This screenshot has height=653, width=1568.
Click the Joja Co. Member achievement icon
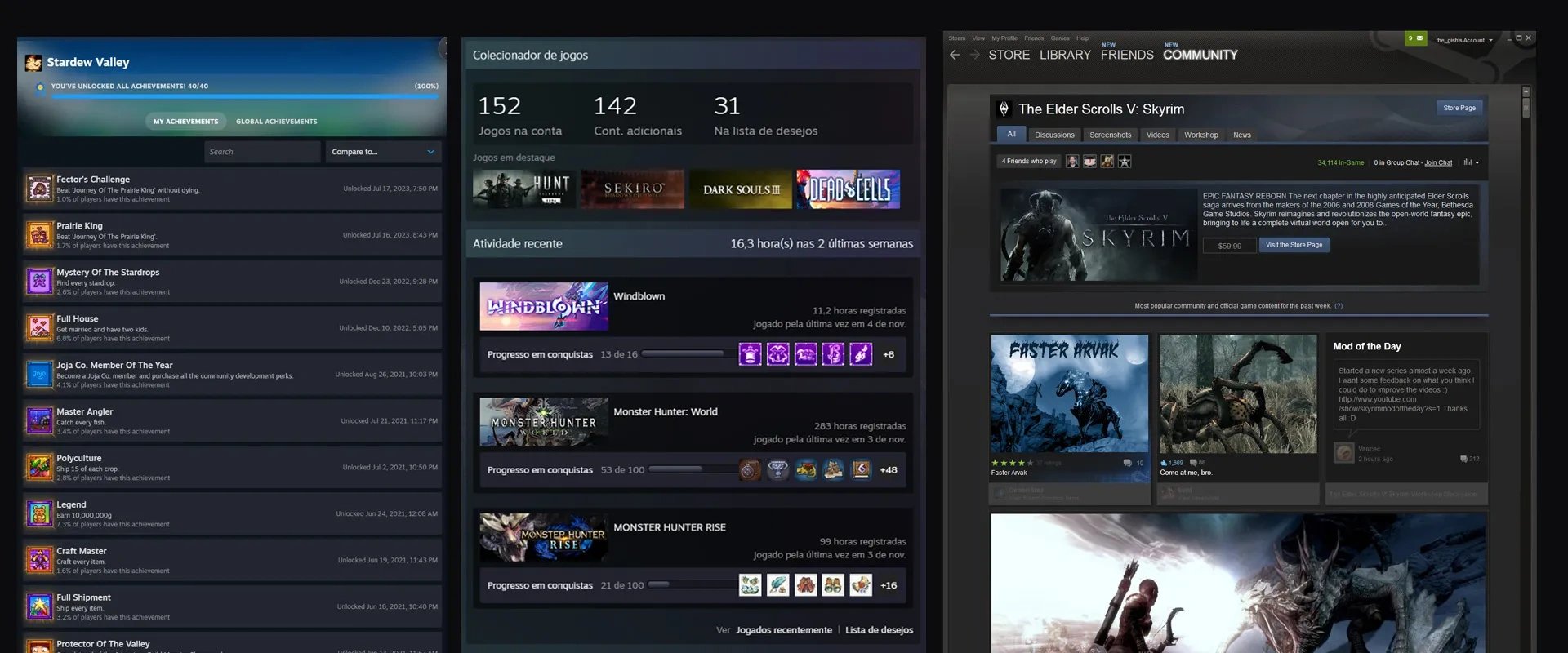coord(39,375)
